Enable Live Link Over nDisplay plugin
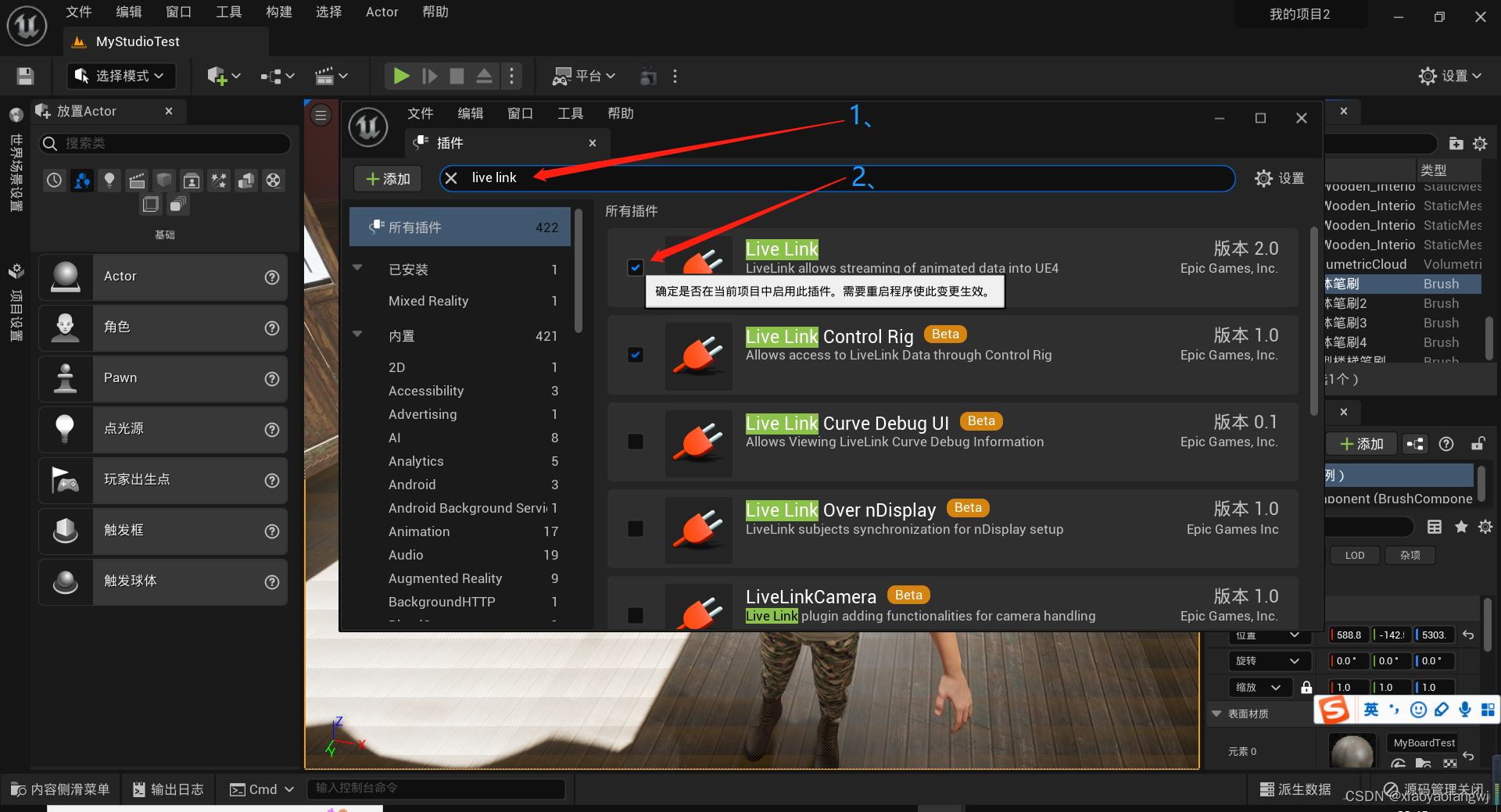 636,528
